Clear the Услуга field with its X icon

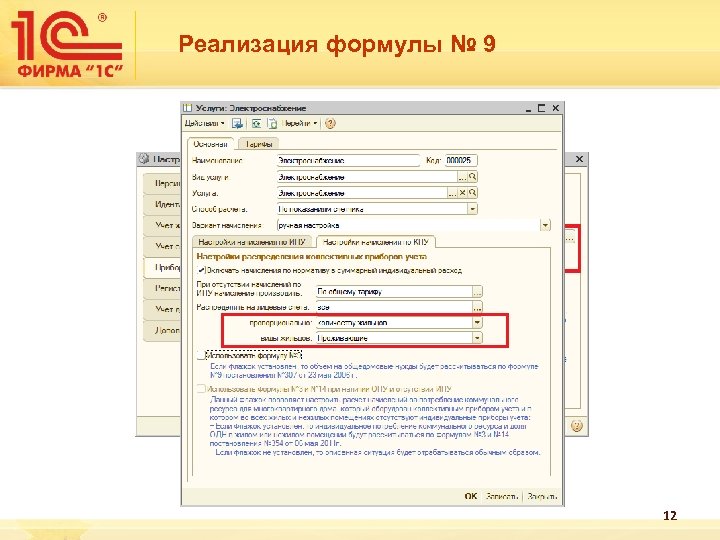[462, 193]
